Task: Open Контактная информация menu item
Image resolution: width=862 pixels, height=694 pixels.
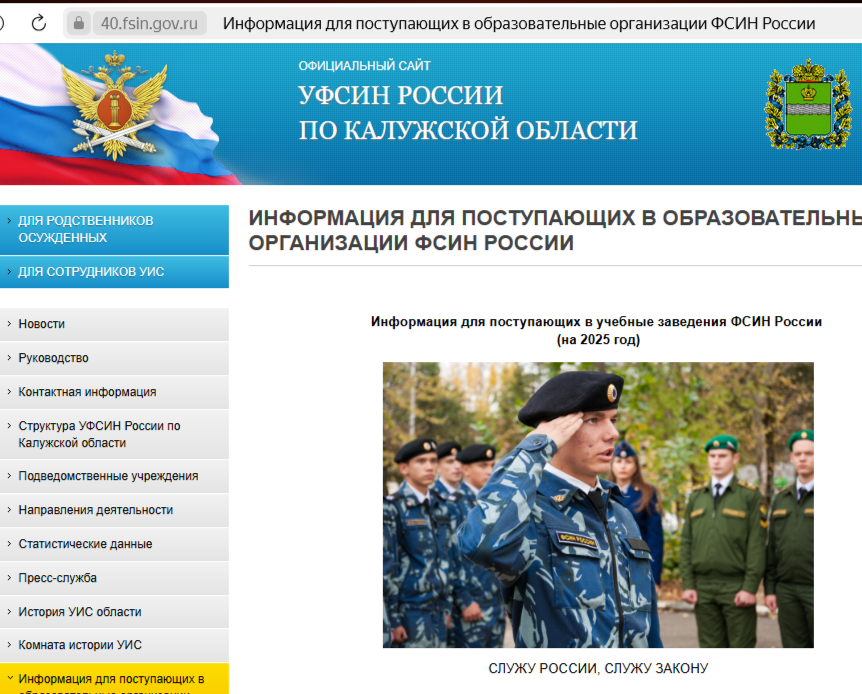Action: (x=114, y=392)
